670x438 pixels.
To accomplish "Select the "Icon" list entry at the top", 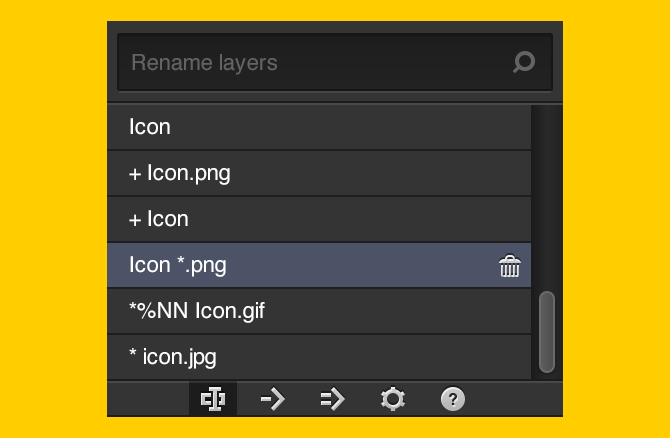I will (150, 127).
